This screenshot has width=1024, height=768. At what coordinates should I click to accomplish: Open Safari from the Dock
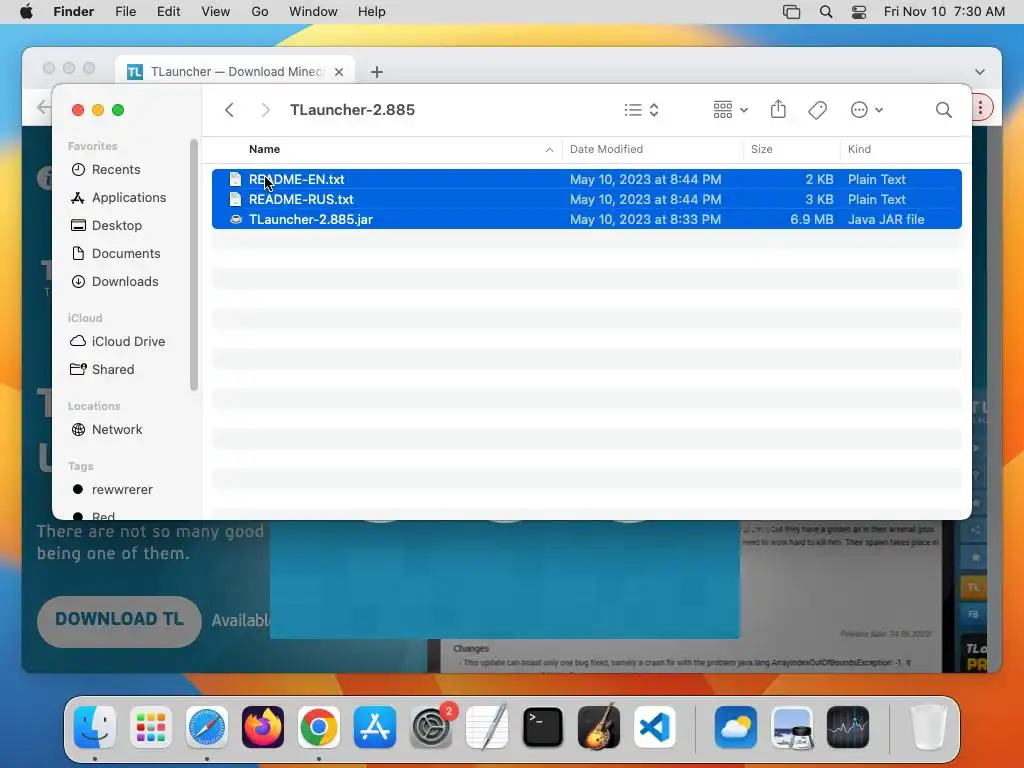click(x=207, y=727)
